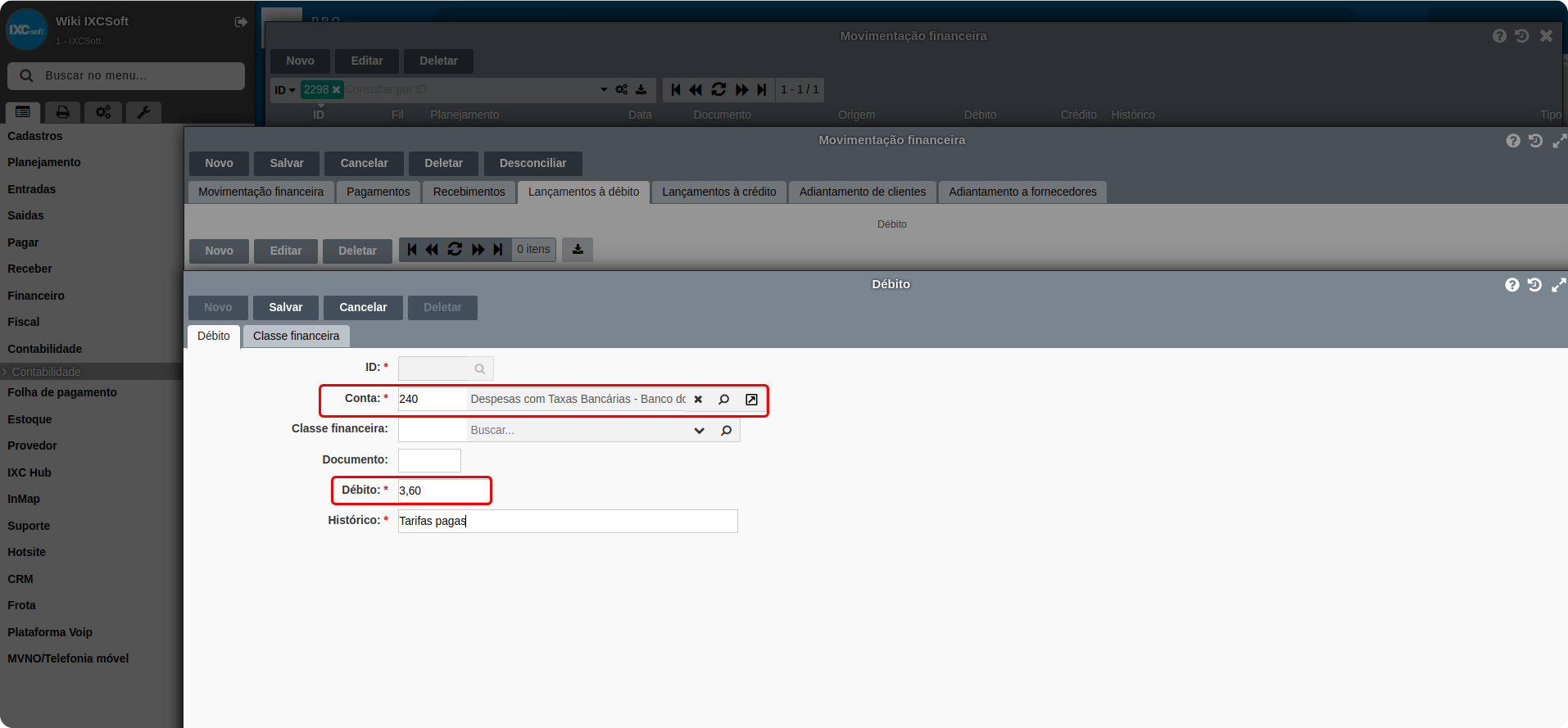This screenshot has height=728, width=1568.
Task: Open Folha de pagamento menu item
Action: [x=62, y=392]
